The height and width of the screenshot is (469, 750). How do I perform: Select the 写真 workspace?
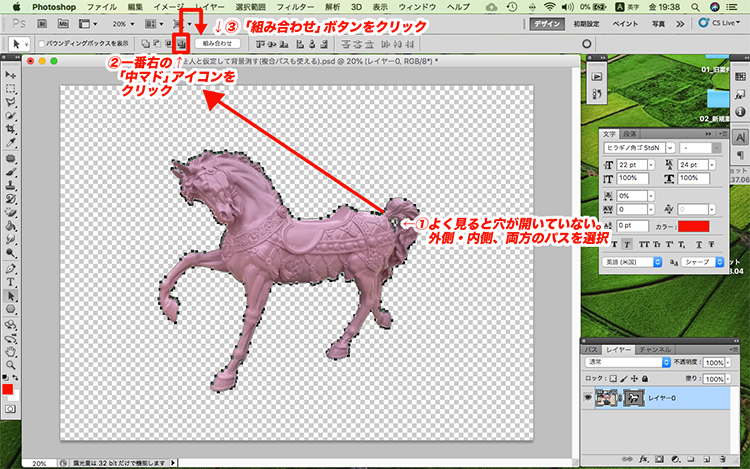(x=659, y=24)
